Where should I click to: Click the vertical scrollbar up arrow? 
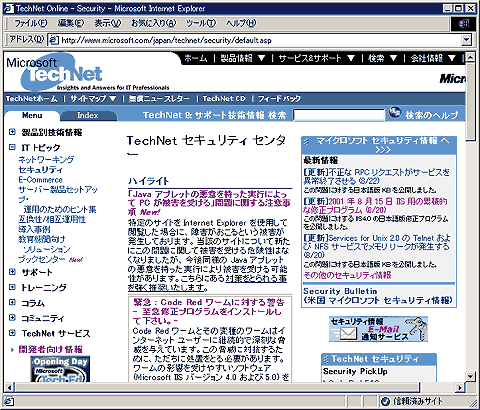(470, 58)
